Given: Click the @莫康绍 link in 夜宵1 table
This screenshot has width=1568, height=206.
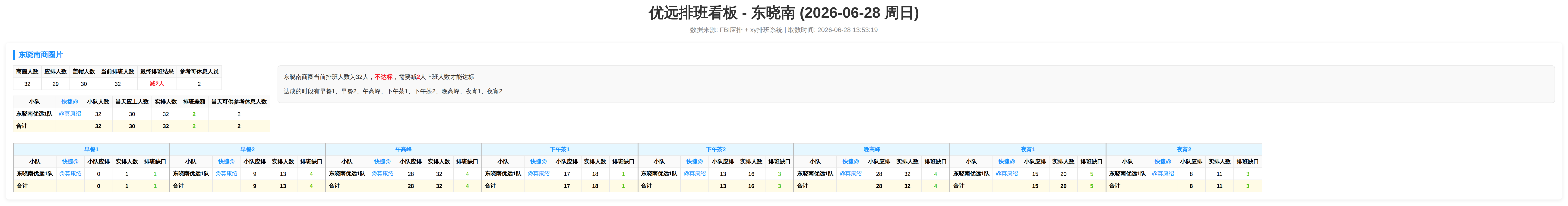Looking at the screenshot, I should click(1007, 174).
